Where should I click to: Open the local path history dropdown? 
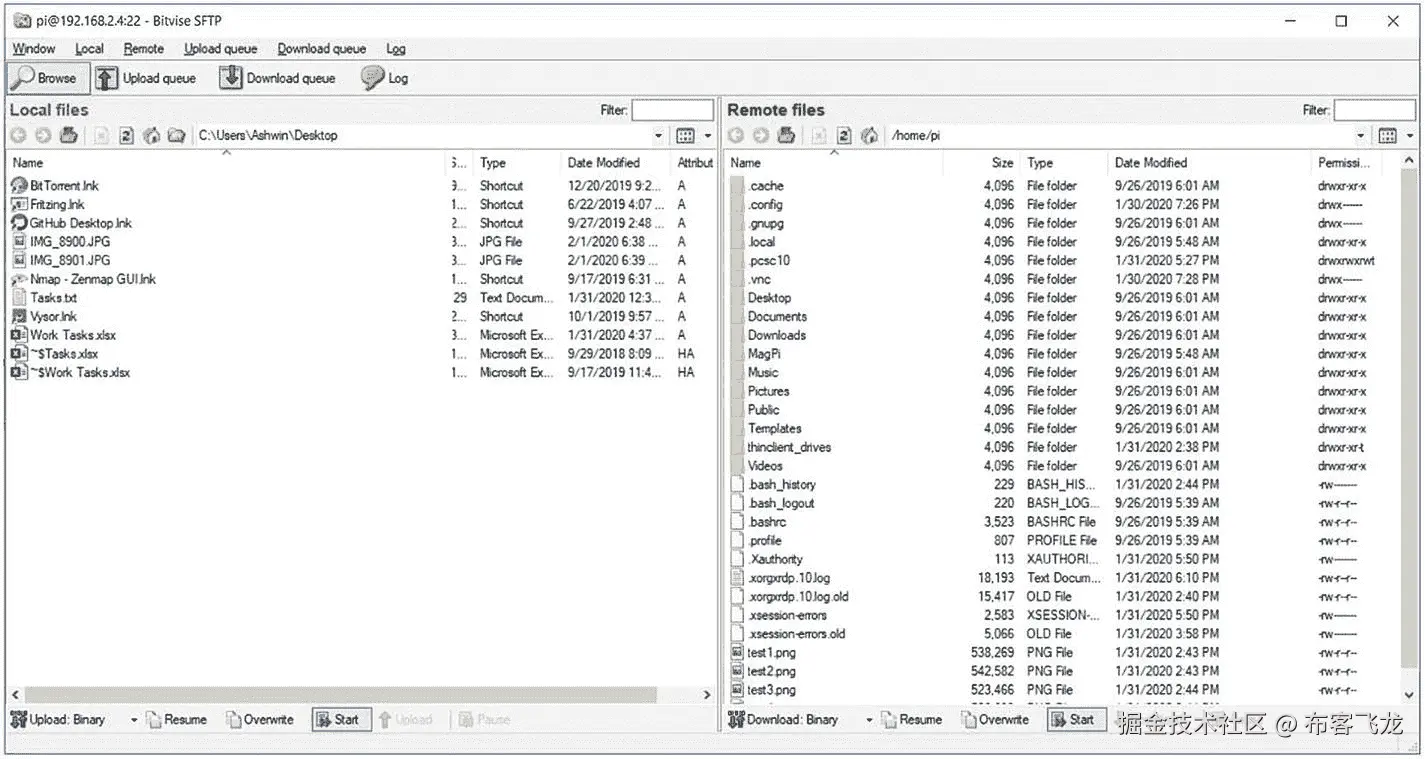[x=659, y=135]
